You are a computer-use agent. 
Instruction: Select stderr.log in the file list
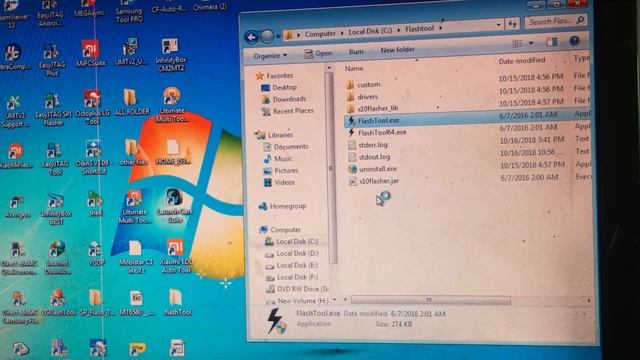click(x=368, y=145)
